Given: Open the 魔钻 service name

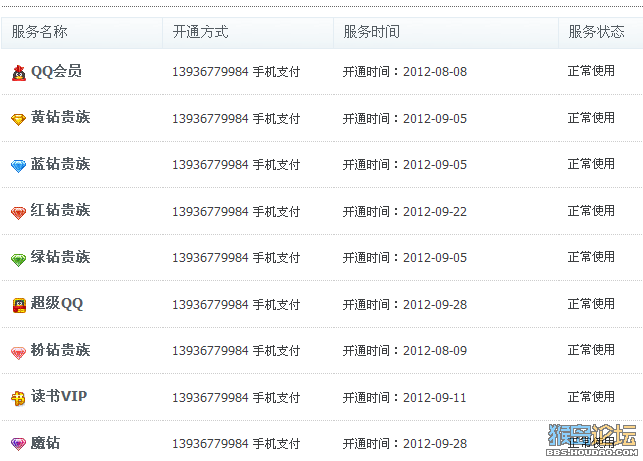Looking at the screenshot, I should tap(46, 443).
